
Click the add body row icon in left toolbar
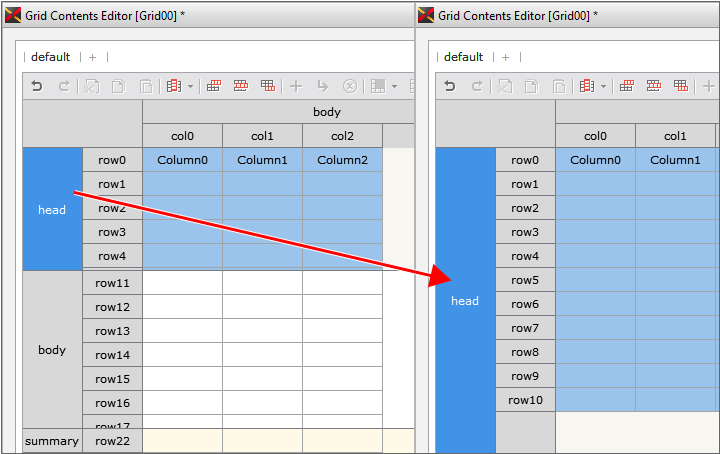pyautogui.click(x=241, y=86)
